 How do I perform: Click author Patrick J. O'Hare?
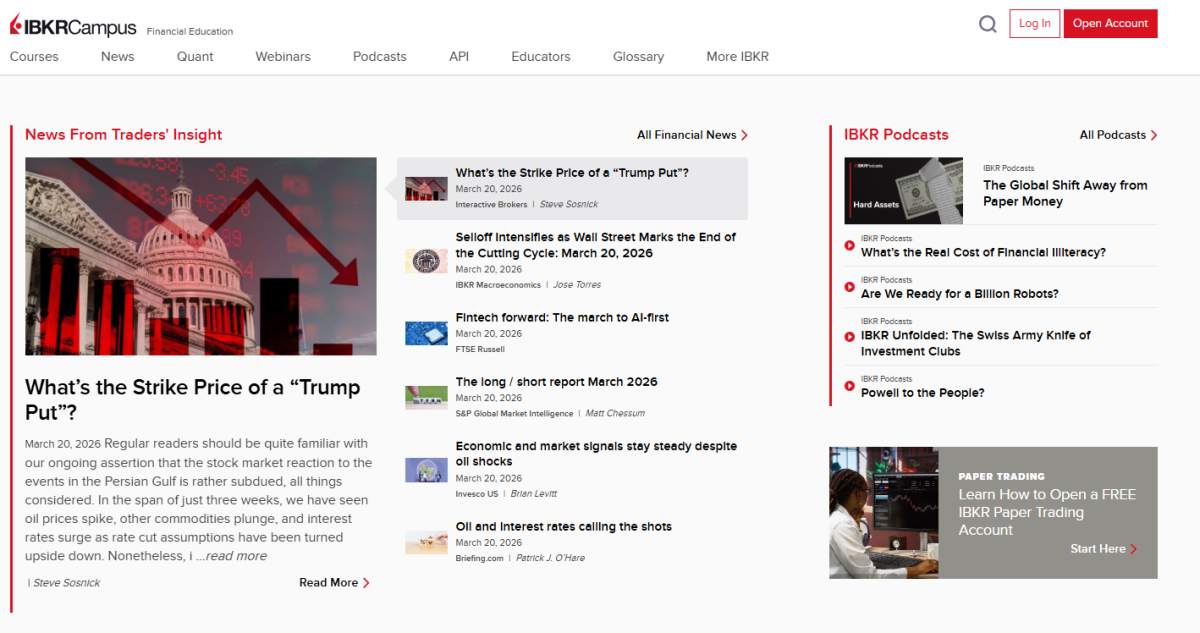[x=552, y=558]
